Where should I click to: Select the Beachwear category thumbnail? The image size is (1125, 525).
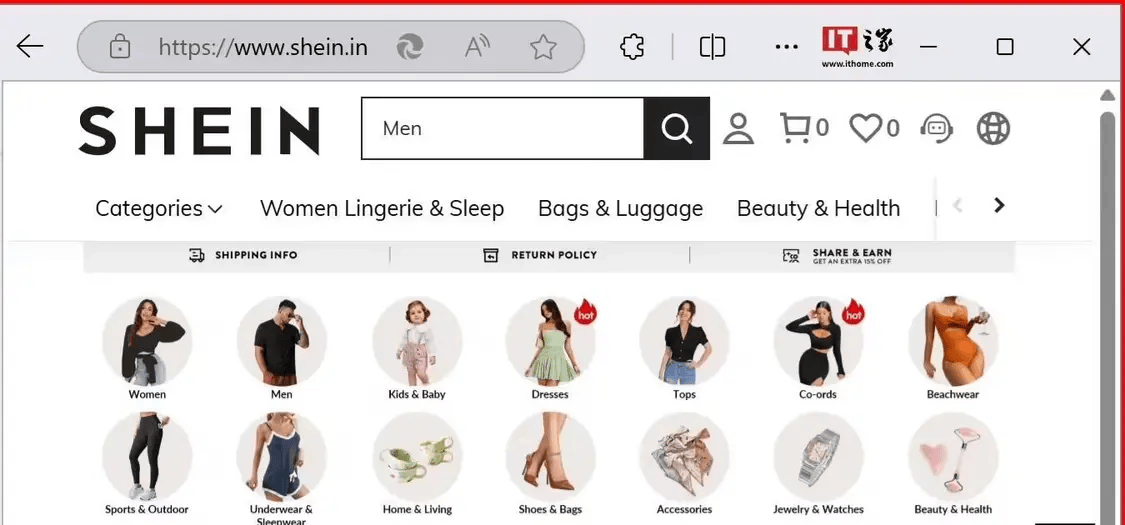(953, 341)
